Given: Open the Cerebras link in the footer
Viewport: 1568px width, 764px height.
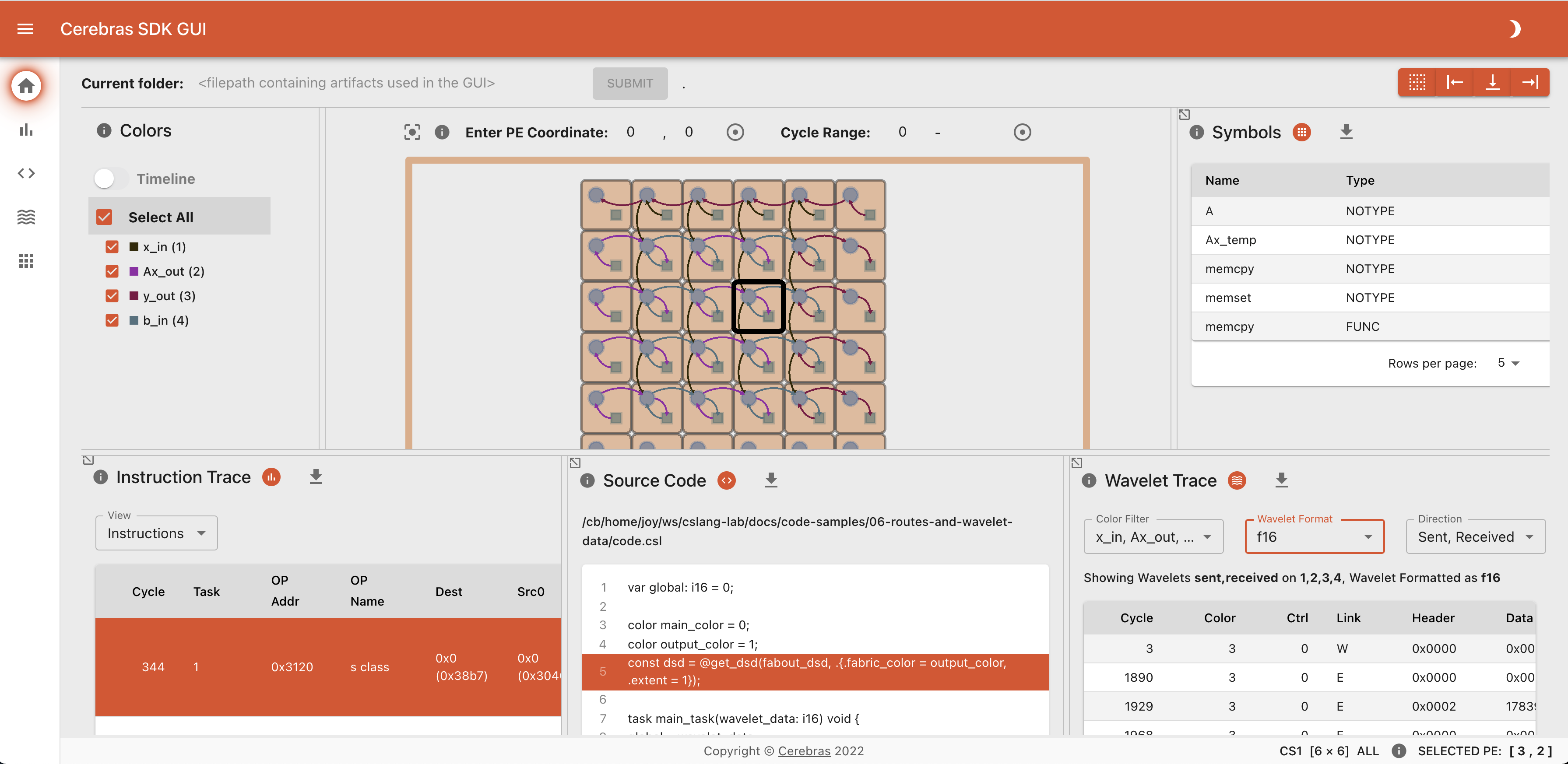Looking at the screenshot, I should tap(803, 750).
